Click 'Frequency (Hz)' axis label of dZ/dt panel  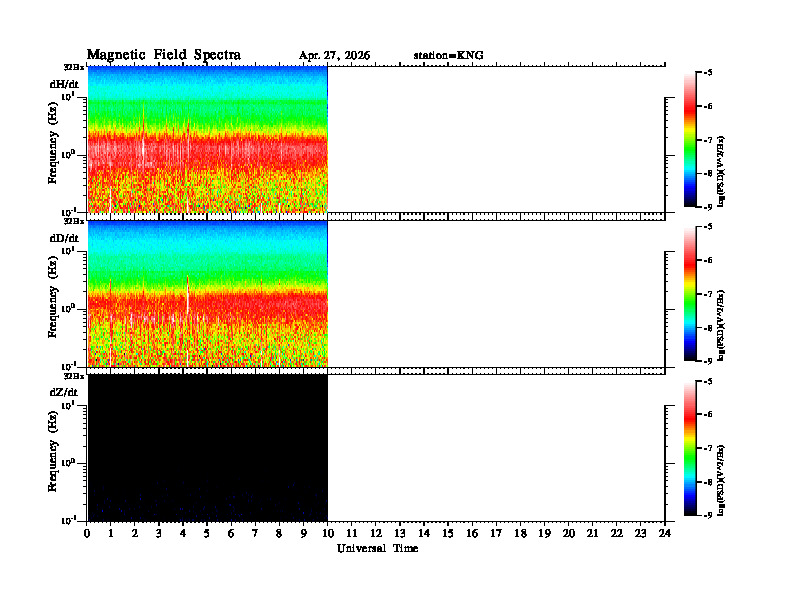(x=53, y=451)
